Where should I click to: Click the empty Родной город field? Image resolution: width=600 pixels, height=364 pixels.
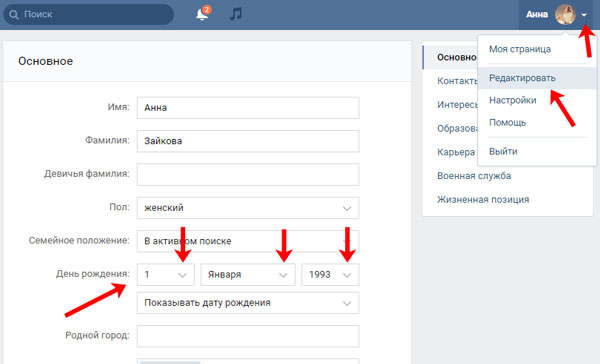tap(248, 336)
